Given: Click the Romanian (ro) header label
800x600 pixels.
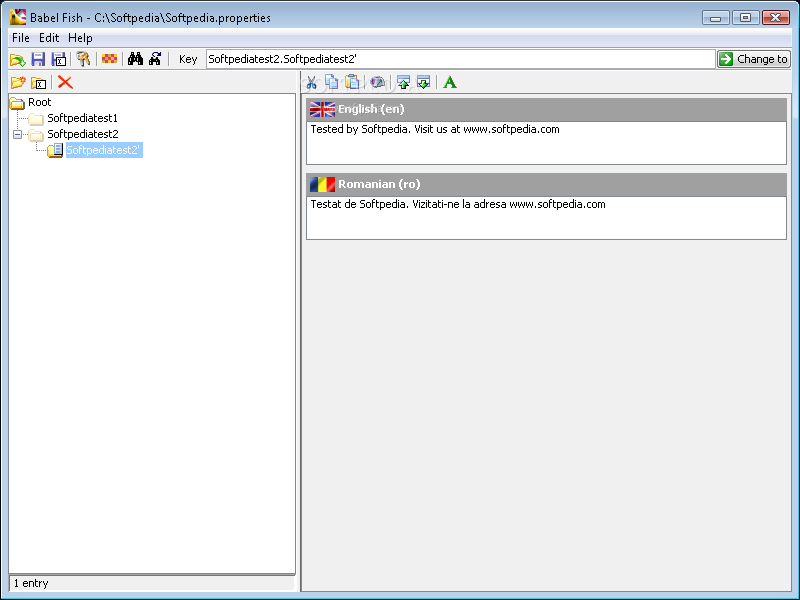Looking at the screenshot, I should click(379, 184).
